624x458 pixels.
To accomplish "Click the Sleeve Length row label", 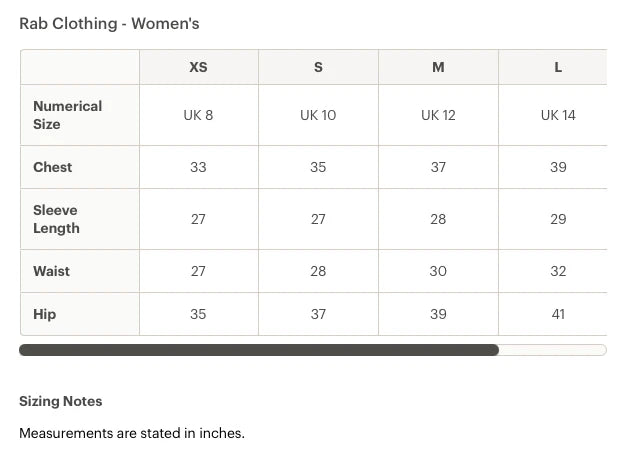I will pyautogui.click(x=56, y=219).
